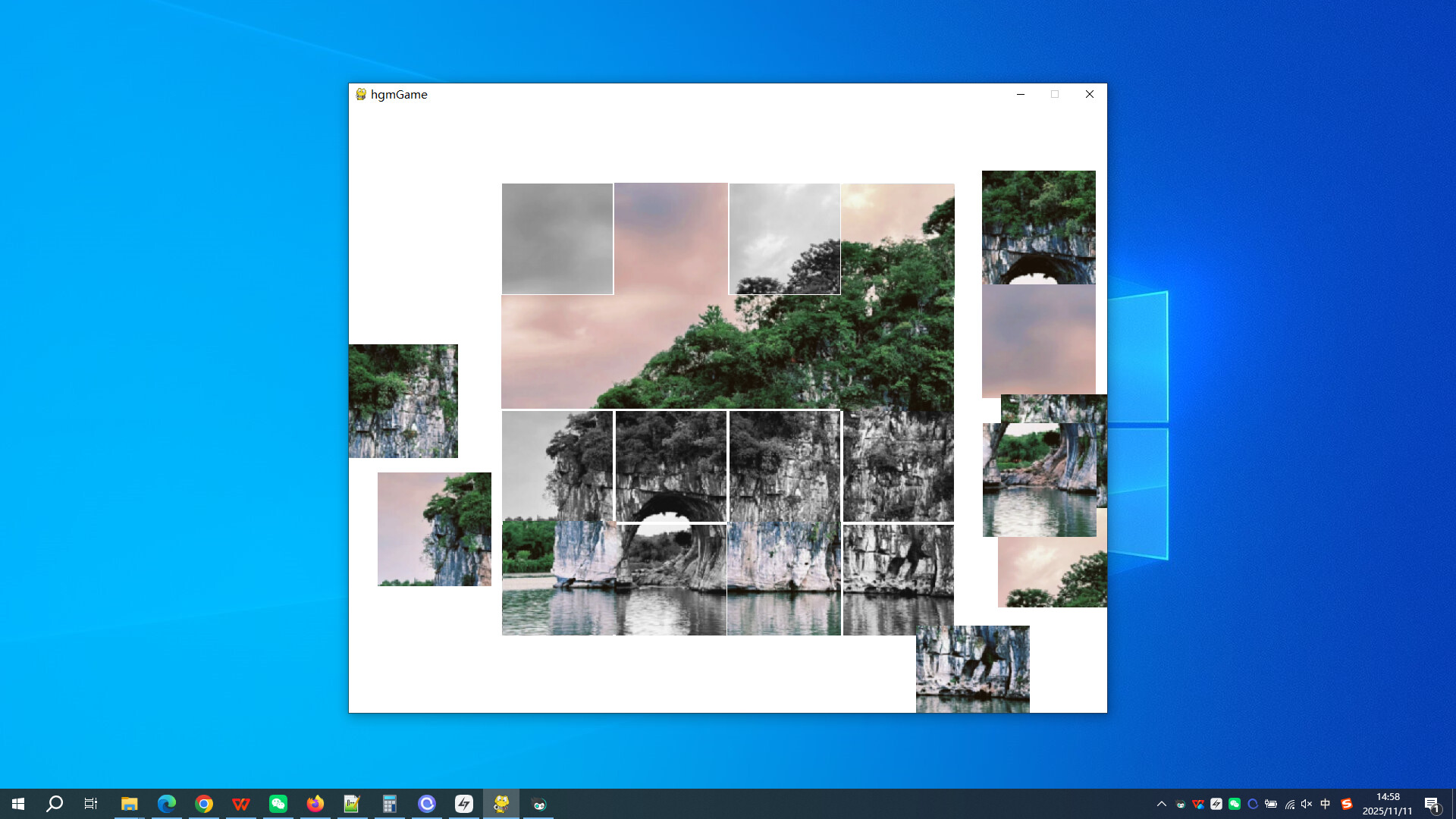The height and width of the screenshot is (819, 1456).
Task: Click the Sogou input icon in the tray
Action: 1346,804
